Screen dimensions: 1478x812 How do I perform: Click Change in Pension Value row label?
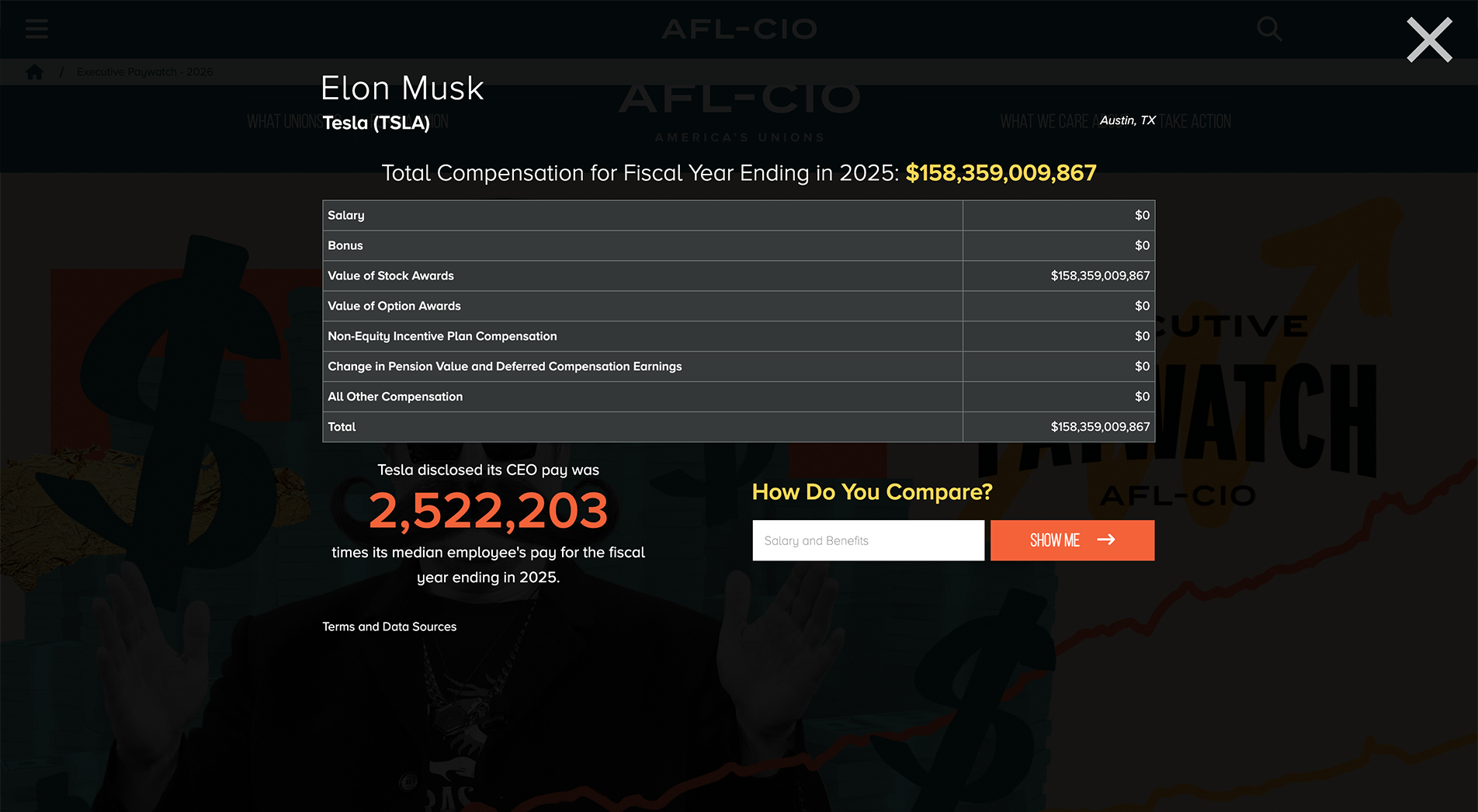(x=505, y=366)
